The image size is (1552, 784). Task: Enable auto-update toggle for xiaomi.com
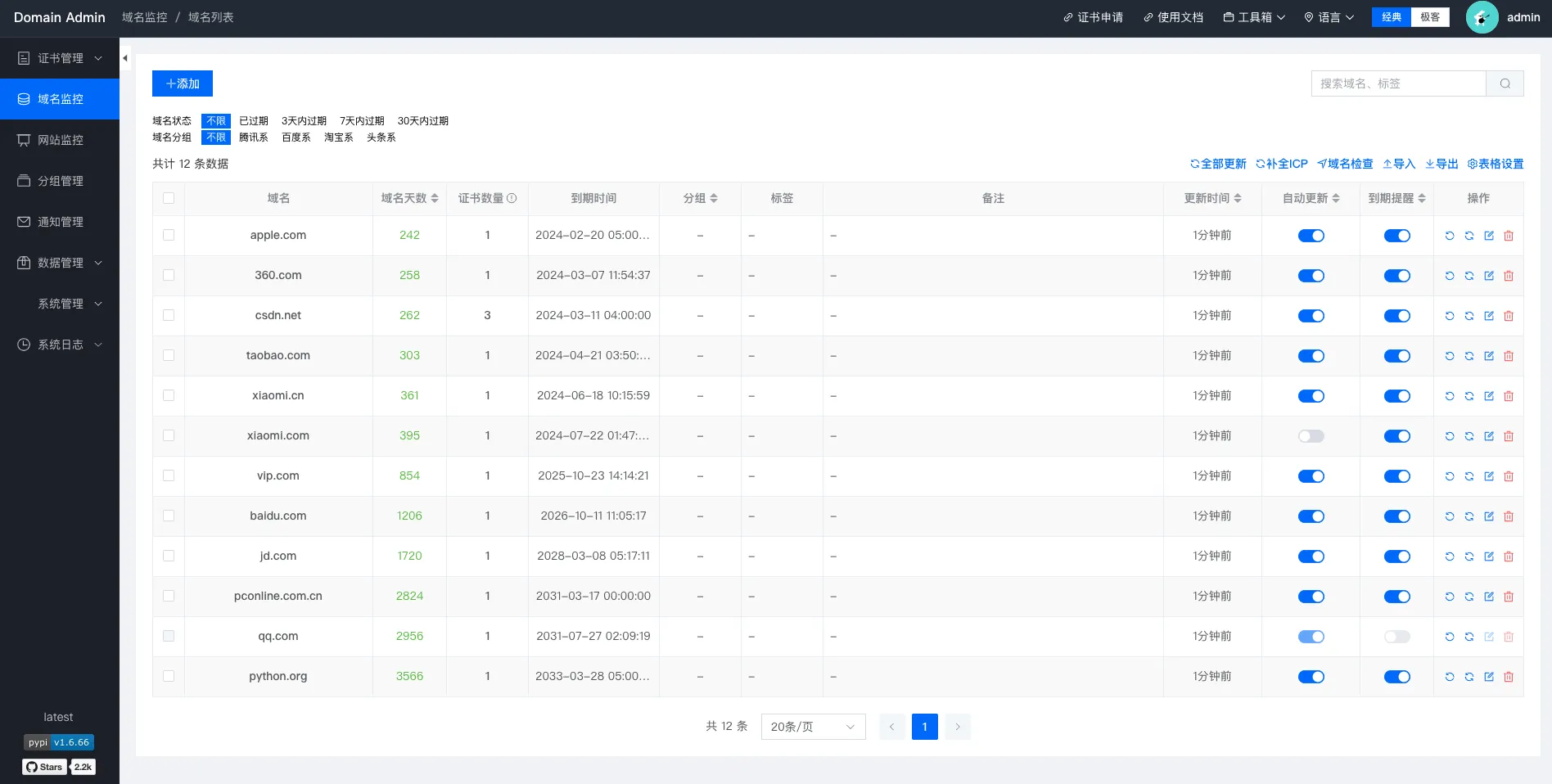coord(1311,436)
